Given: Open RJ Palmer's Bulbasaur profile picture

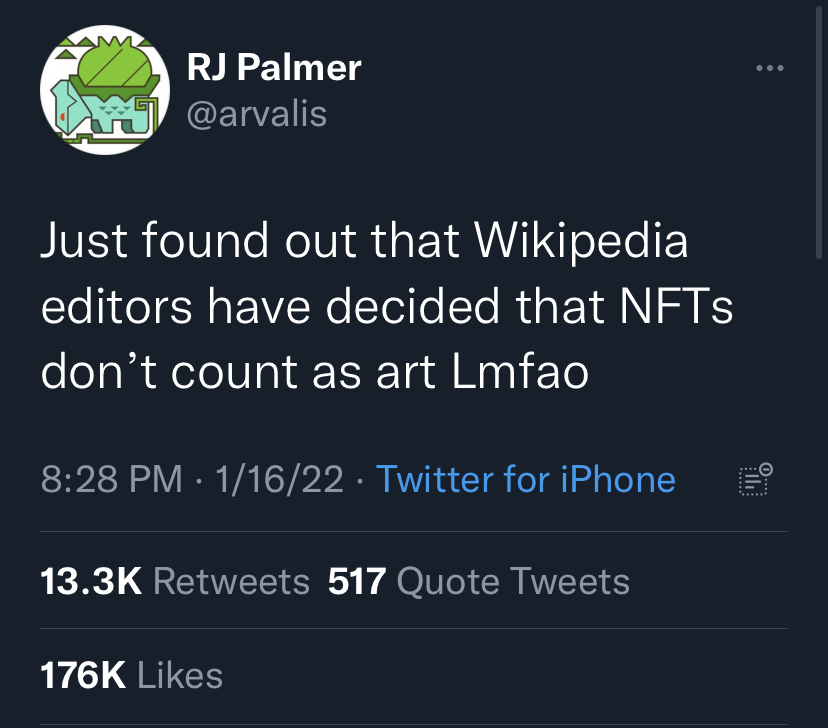Looking at the screenshot, I should (x=105, y=90).
